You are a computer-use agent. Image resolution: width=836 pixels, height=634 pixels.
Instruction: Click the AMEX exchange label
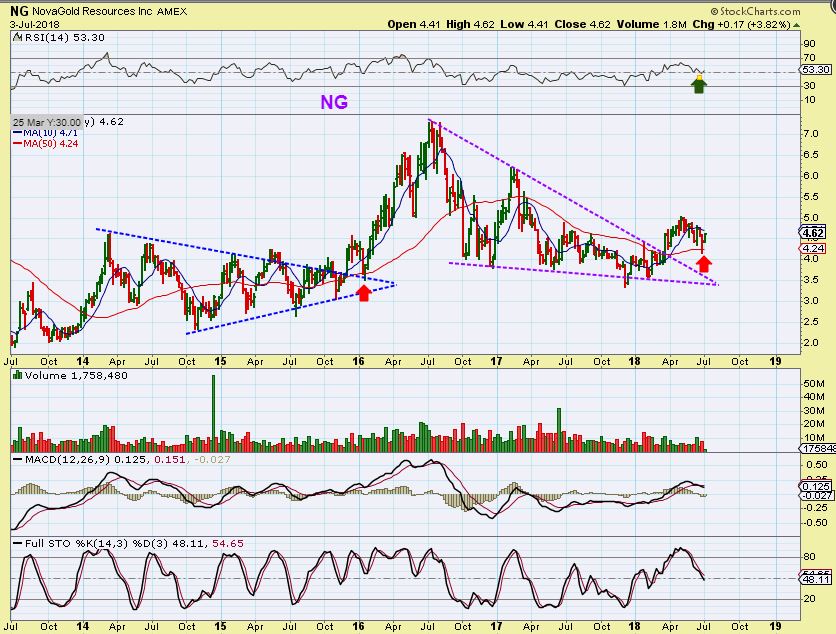(x=172, y=11)
